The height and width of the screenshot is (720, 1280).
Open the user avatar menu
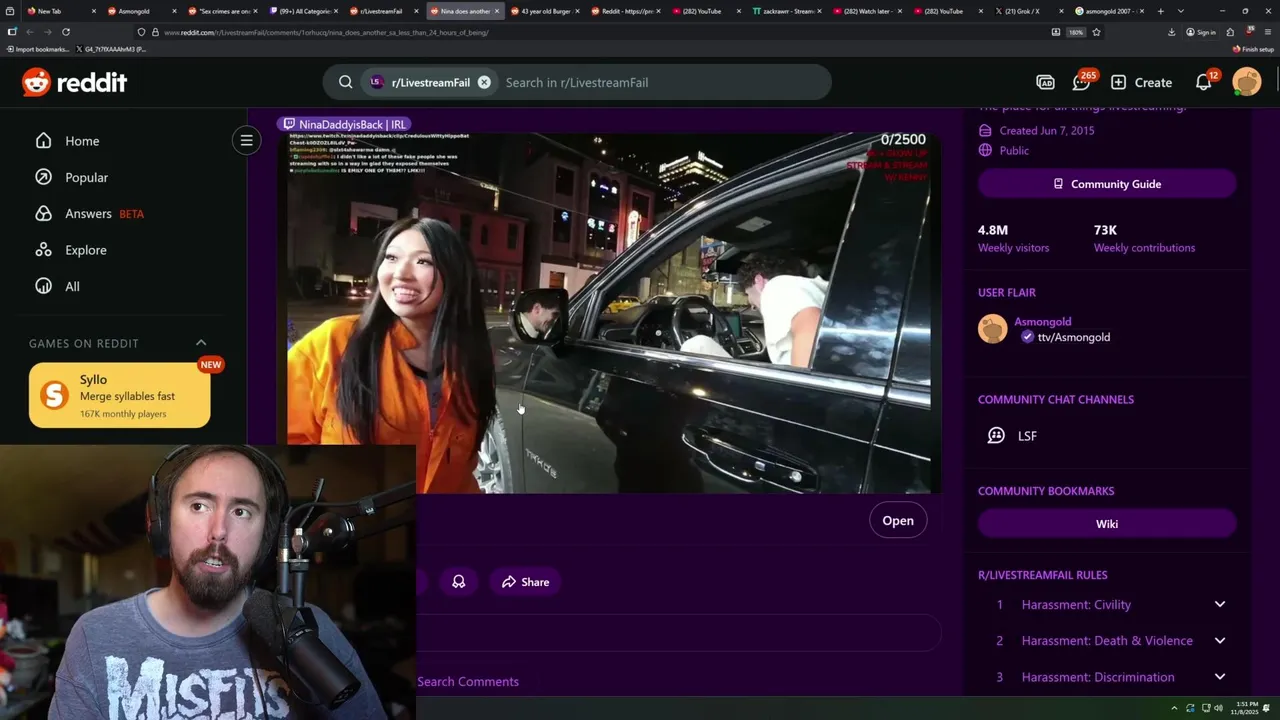coord(1247,82)
